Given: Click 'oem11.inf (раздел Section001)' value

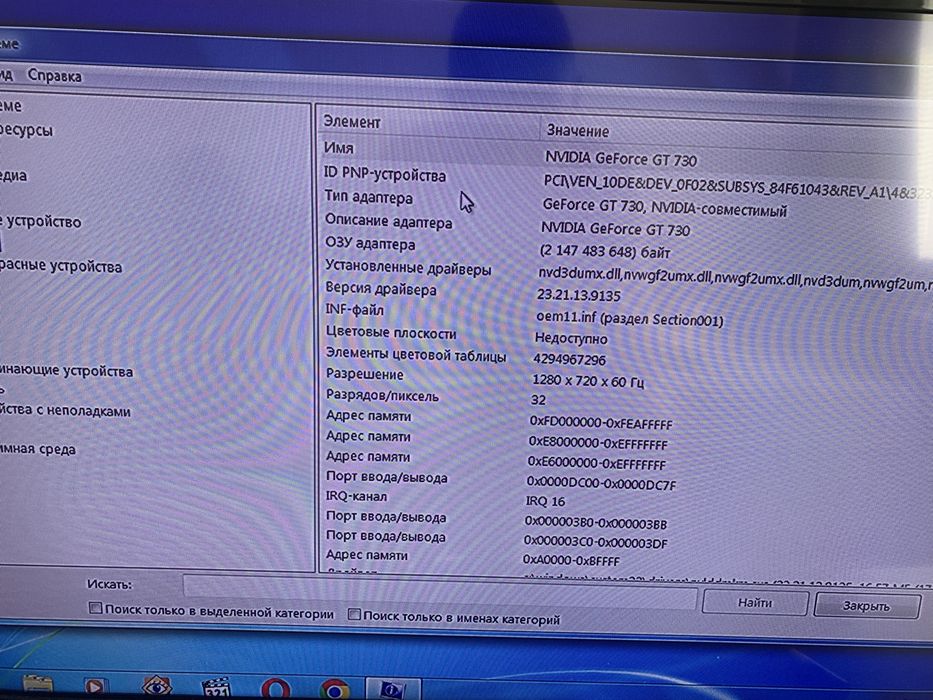Looking at the screenshot, I should 629,318.
